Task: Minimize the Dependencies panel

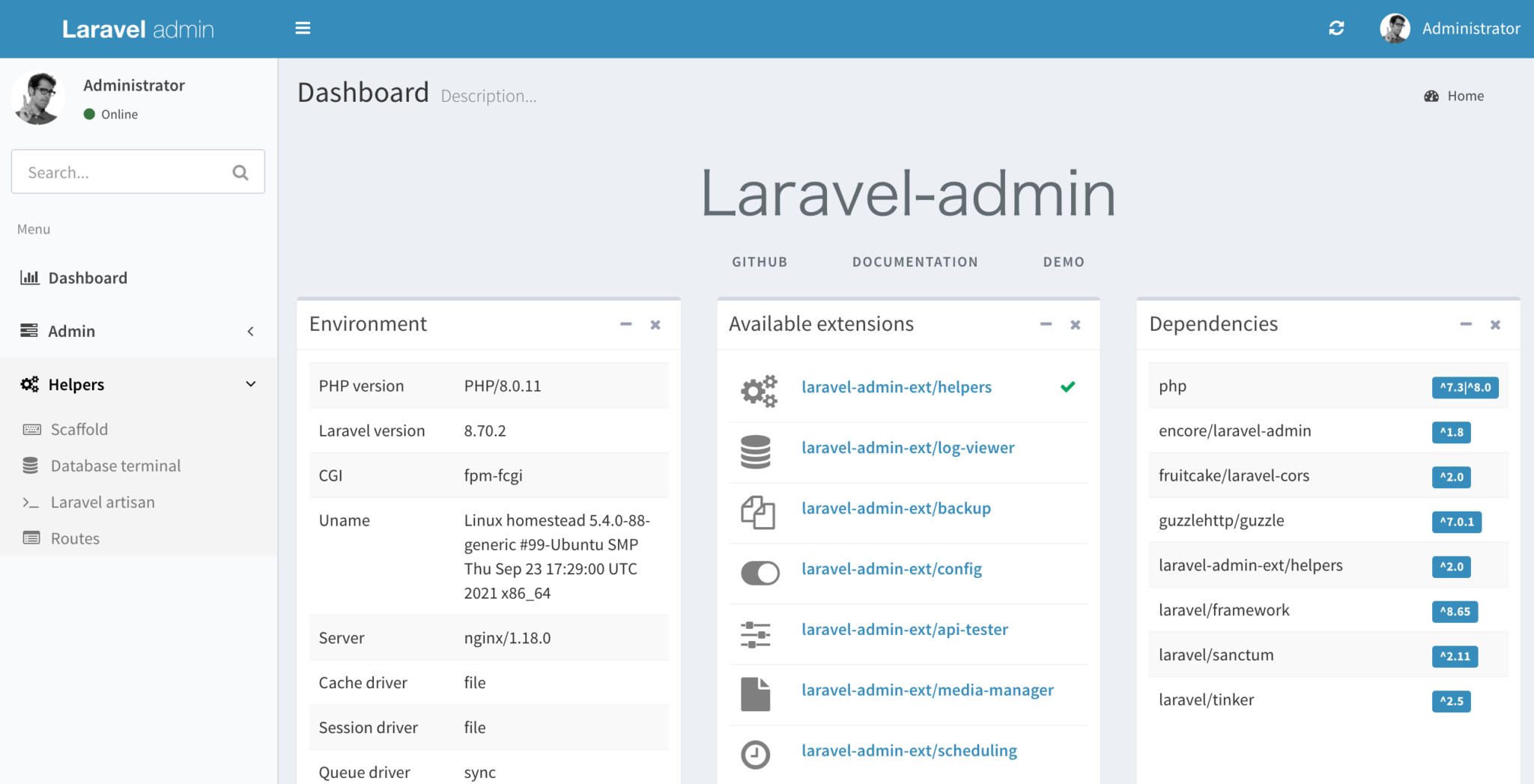Action: [x=1466, y=324]
